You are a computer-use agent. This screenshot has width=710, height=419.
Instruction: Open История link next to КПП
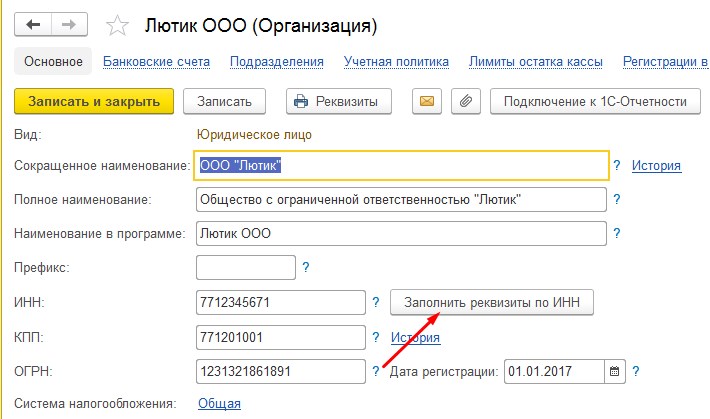click(415, 337)
